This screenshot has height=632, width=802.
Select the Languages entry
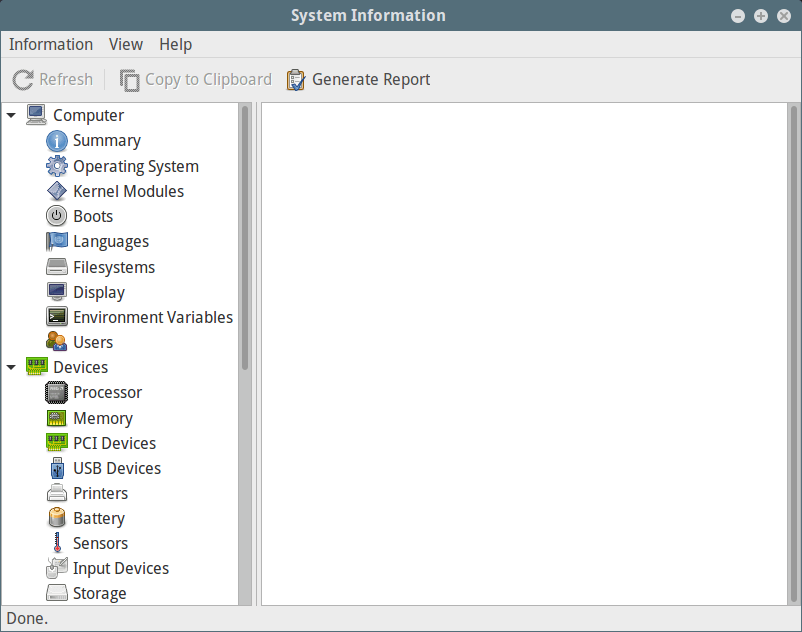(x=111, y=241)
